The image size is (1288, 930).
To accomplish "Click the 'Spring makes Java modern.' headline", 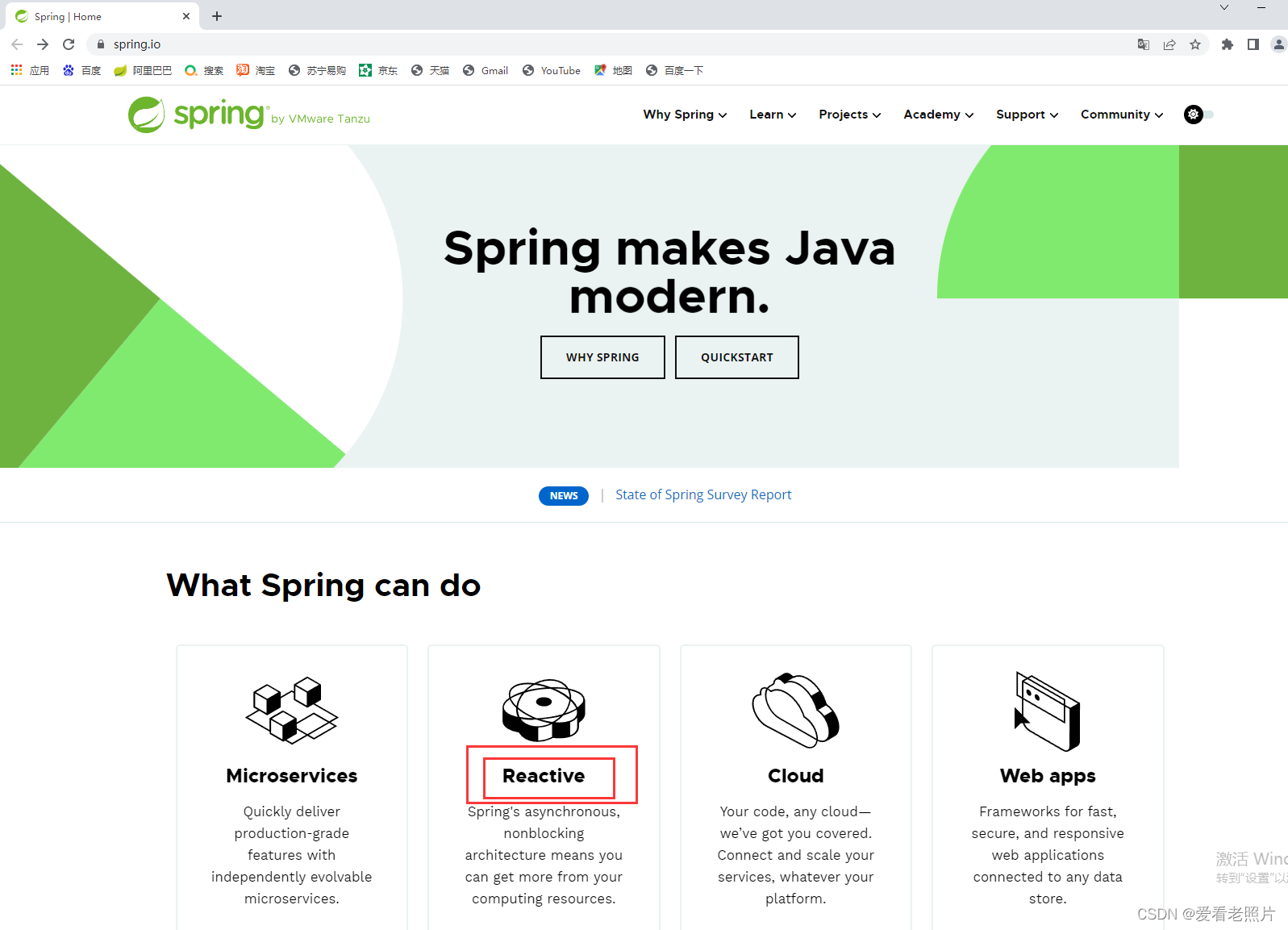I will (669, 272).
